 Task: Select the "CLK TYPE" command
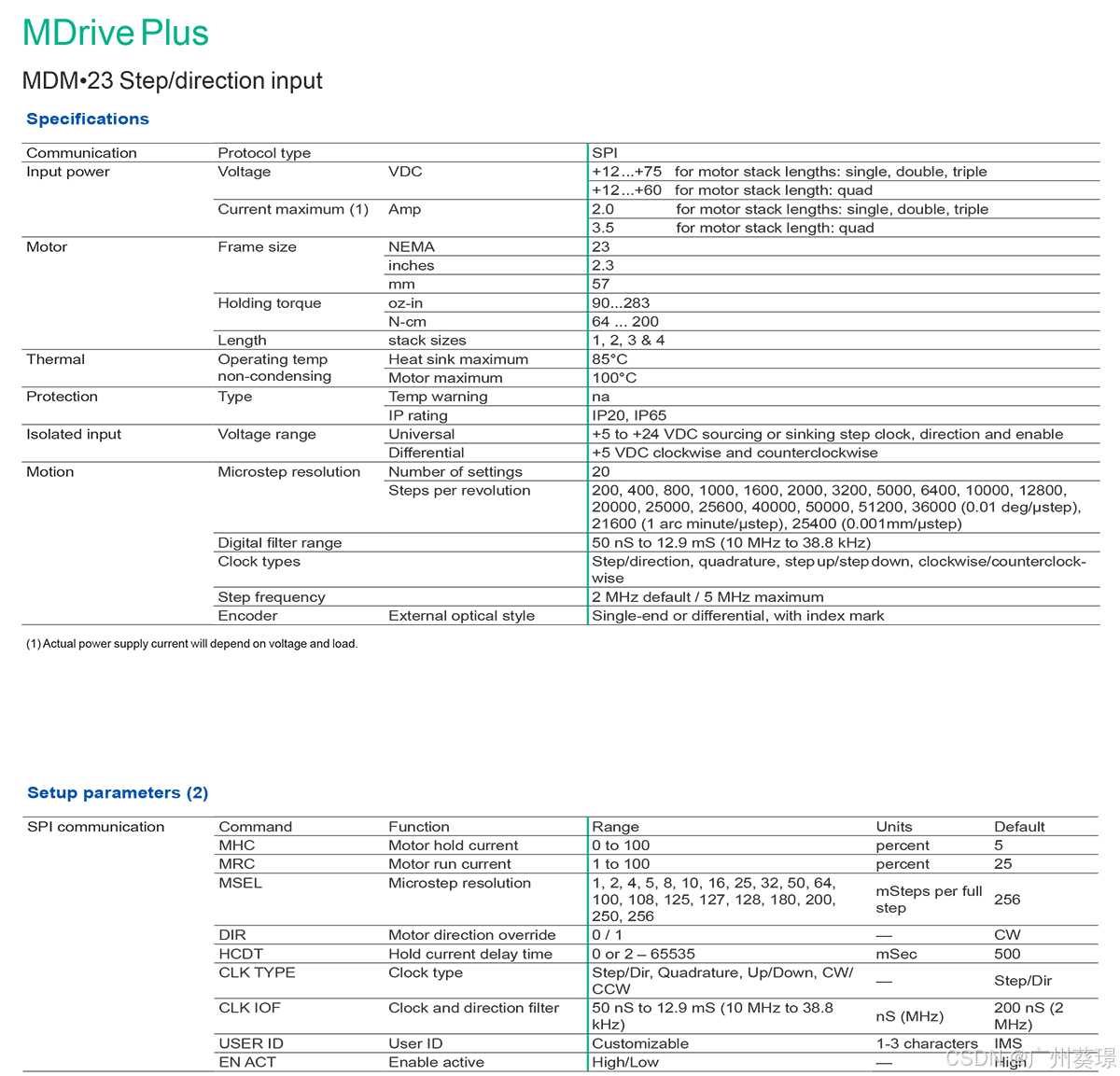click(257, 972)
